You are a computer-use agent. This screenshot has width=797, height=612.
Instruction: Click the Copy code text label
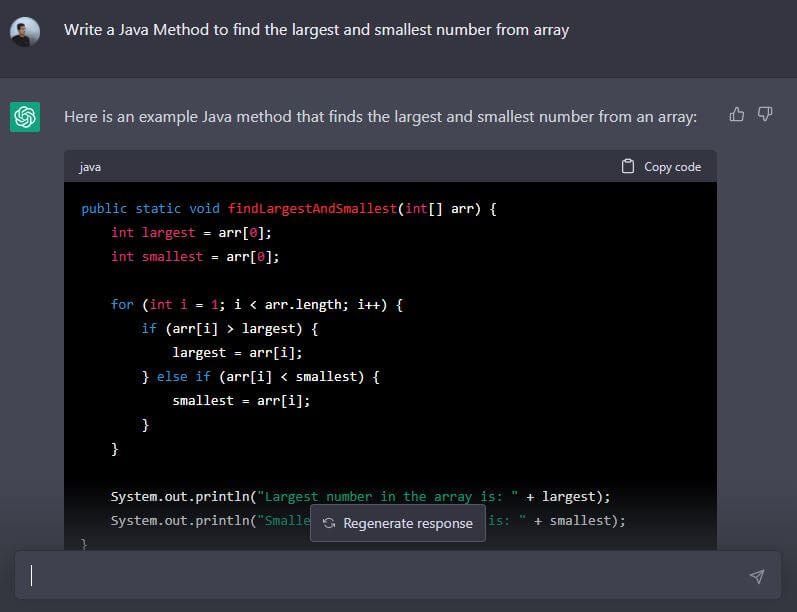tap(672, 167)
